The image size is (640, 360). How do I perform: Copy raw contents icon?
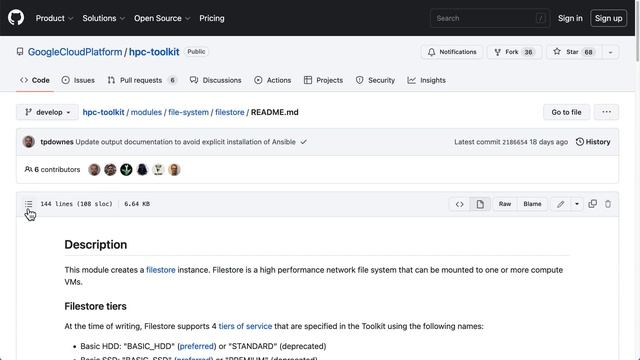[x=592, y=204]
